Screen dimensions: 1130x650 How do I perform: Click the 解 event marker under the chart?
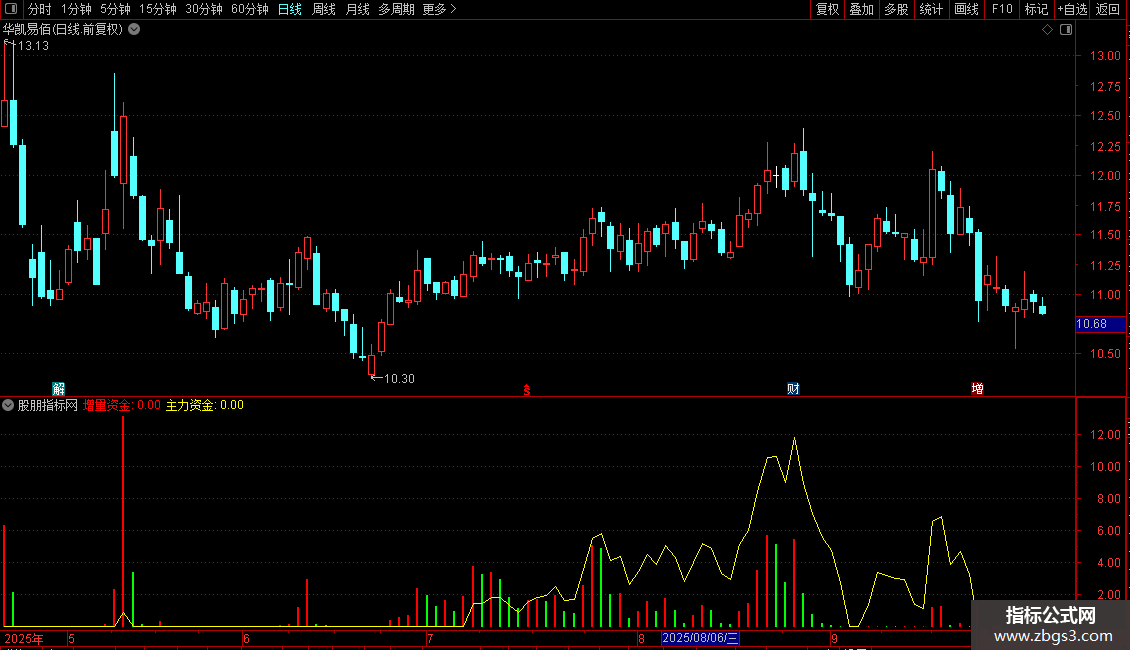coord(58,389)
